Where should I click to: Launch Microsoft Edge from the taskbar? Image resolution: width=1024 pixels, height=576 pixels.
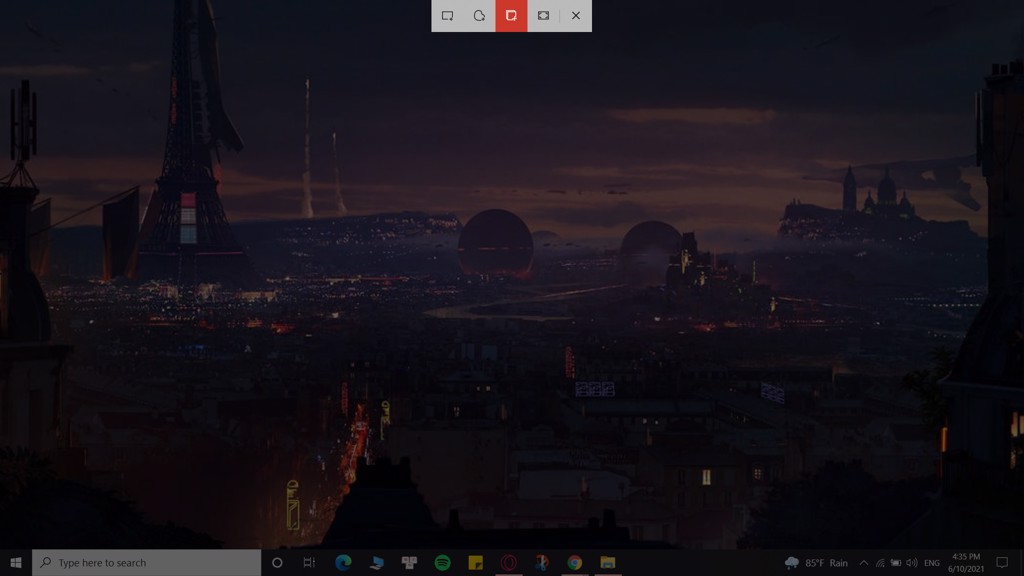[343, 562]
